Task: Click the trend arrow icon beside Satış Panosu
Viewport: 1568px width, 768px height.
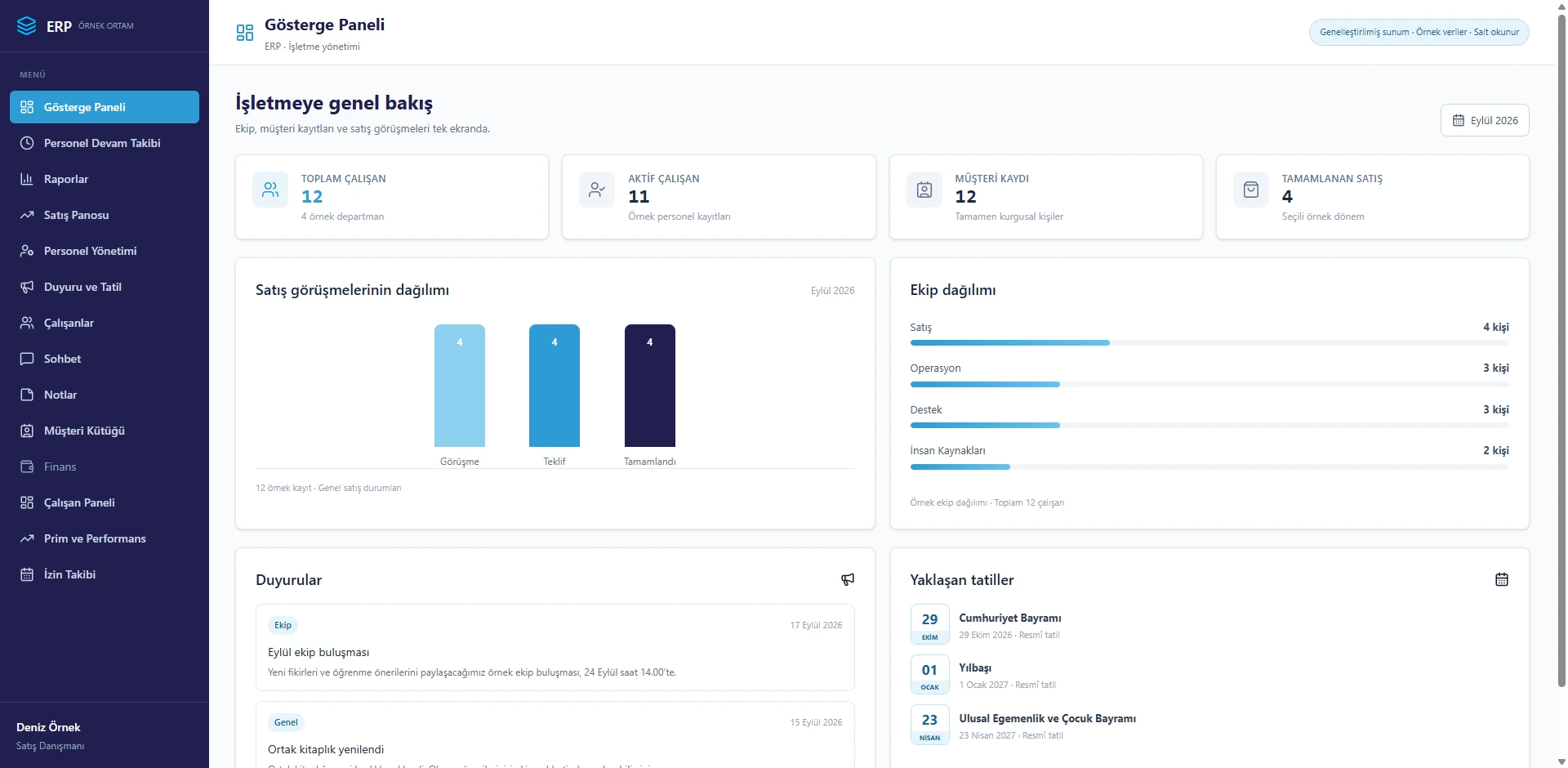Action: click(27, 215)
